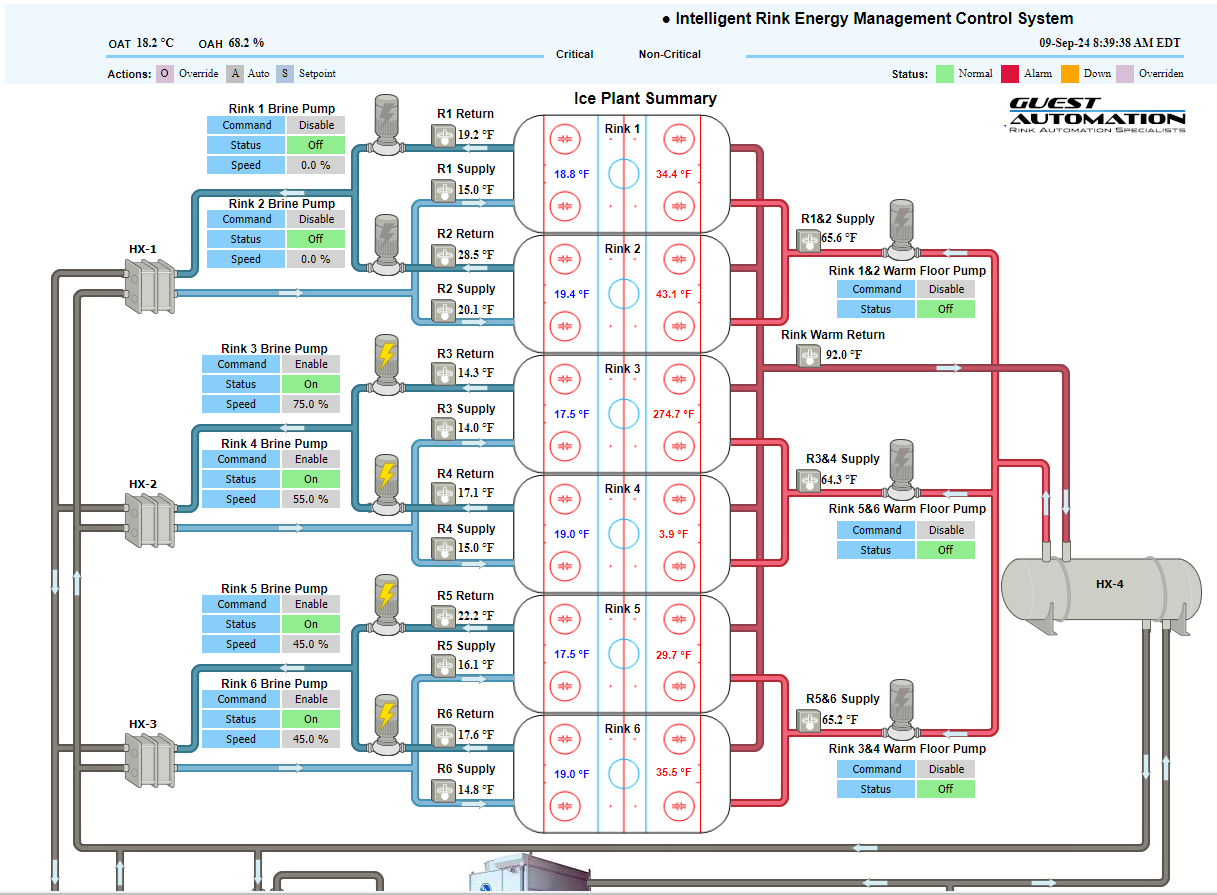Switch to the Non-Critical tab
Image resolution: width=1217 pixels, height=895 pixels.
(x=670, y=54)
